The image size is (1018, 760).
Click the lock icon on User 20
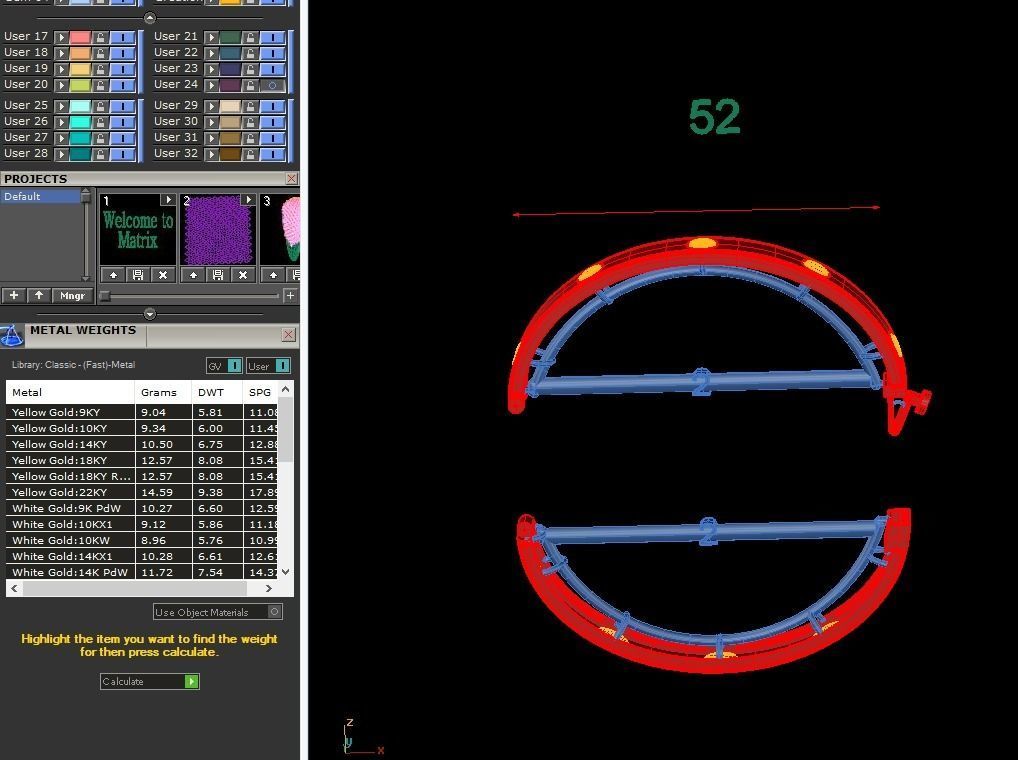point(101,85)
